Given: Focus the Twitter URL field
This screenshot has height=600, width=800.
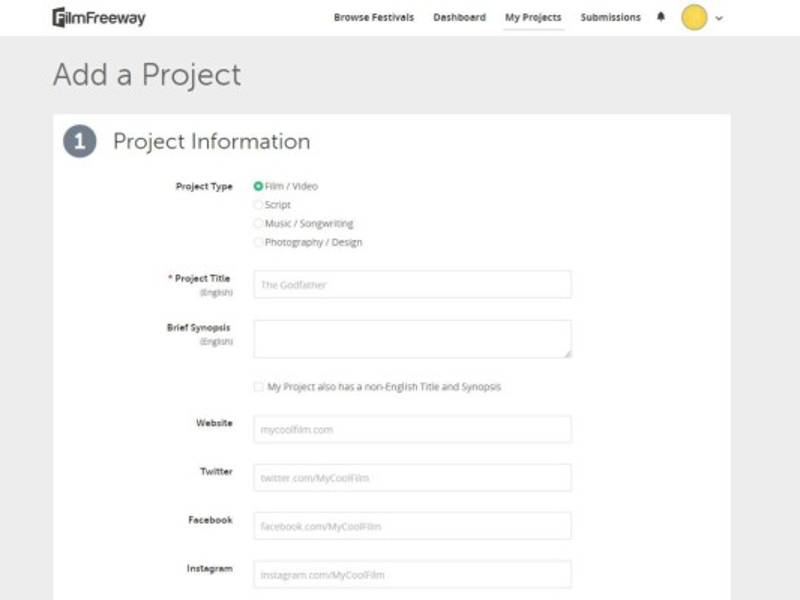Looking at the screenshot, I should coord(412,478).
